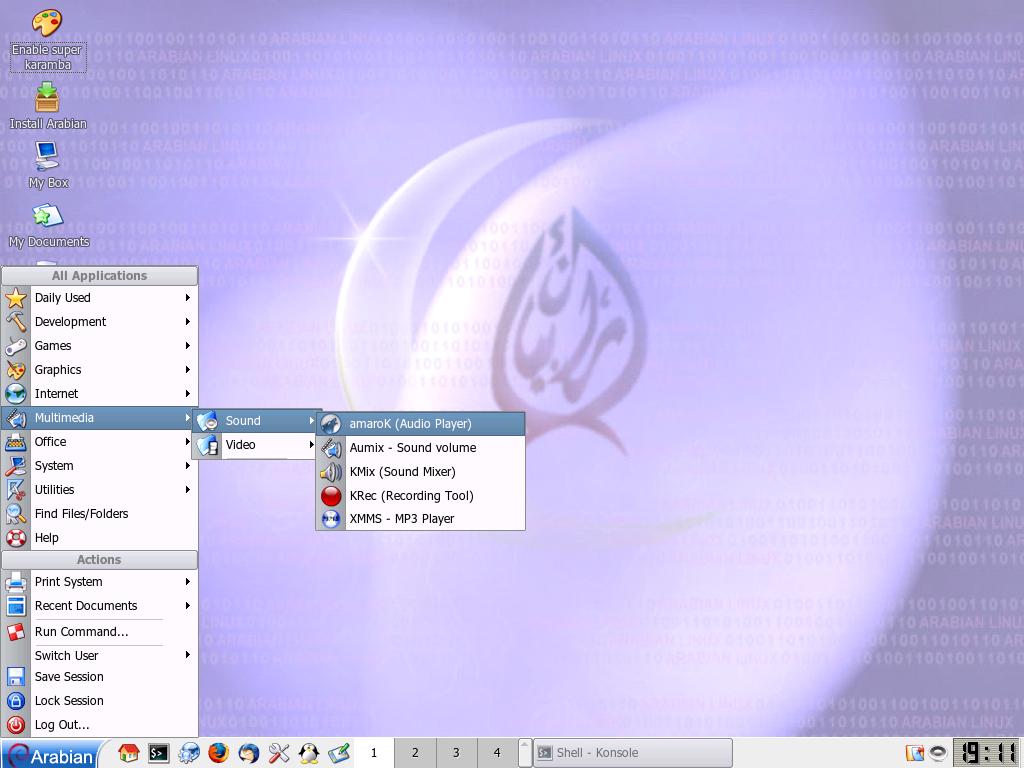The width and height of the screenshot is (1024, 768).
Task: Expand the Print System submenu
Action: point(99,582)
